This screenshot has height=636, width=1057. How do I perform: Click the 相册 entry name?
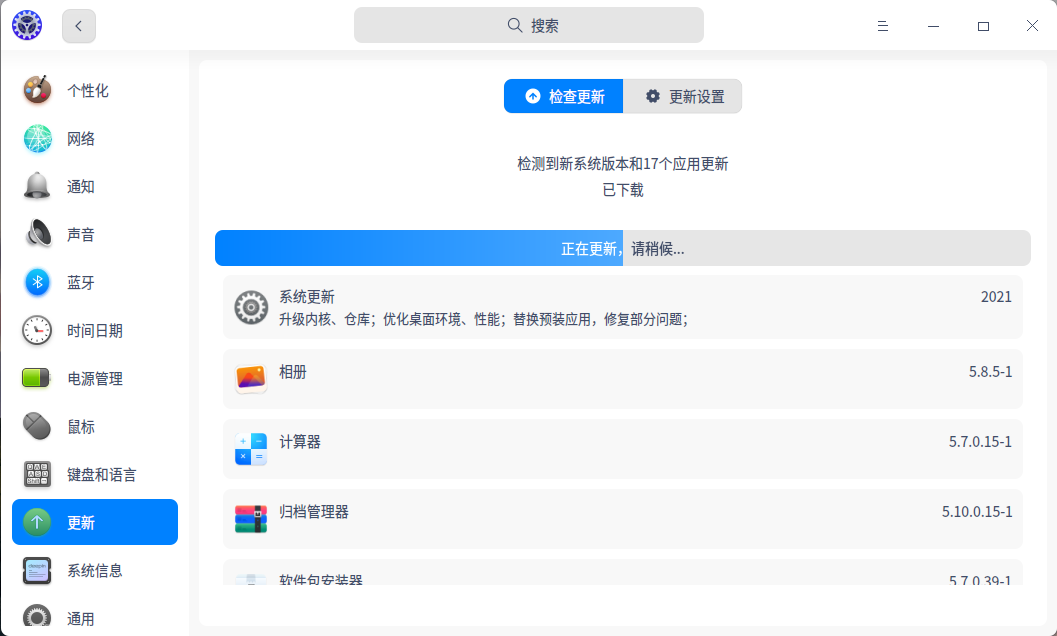coord(293,372)
